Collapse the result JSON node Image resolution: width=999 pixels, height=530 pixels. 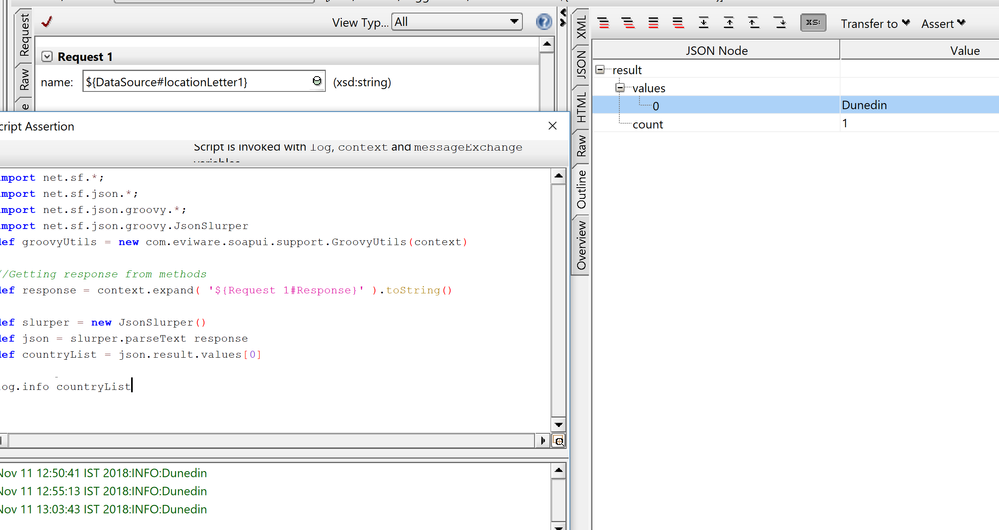coord(600,70)
